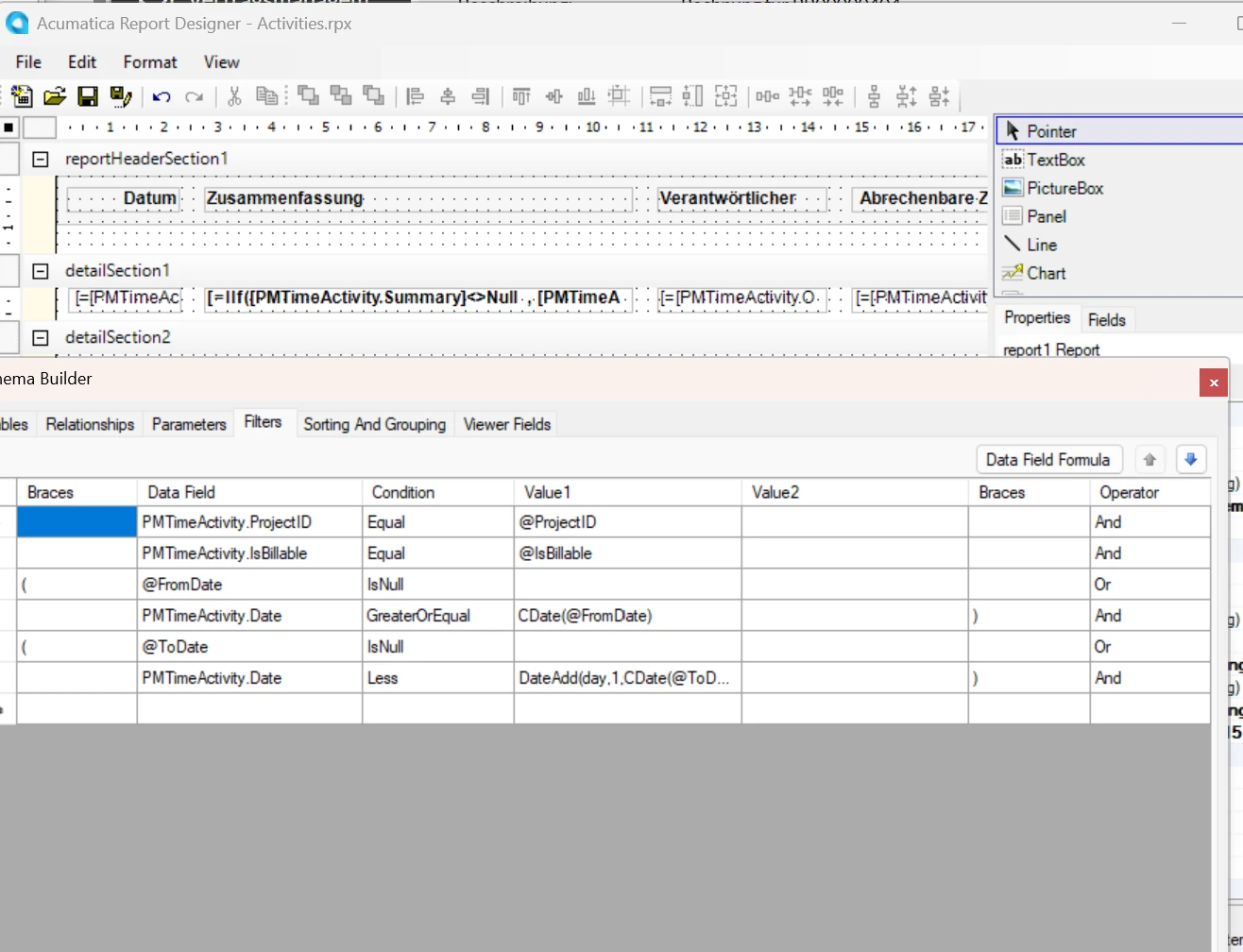1243x952 pixels.
Task: Move filter row up with arrow button
Action: 1149,460
